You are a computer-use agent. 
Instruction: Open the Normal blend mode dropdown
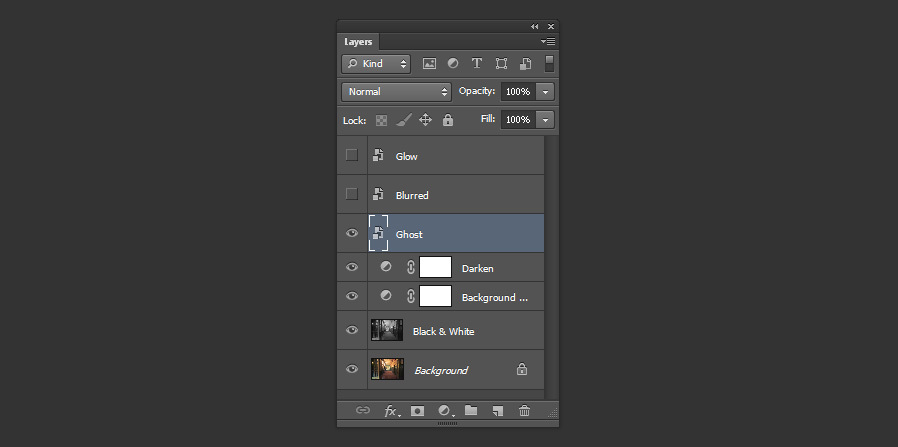[396, 92]
